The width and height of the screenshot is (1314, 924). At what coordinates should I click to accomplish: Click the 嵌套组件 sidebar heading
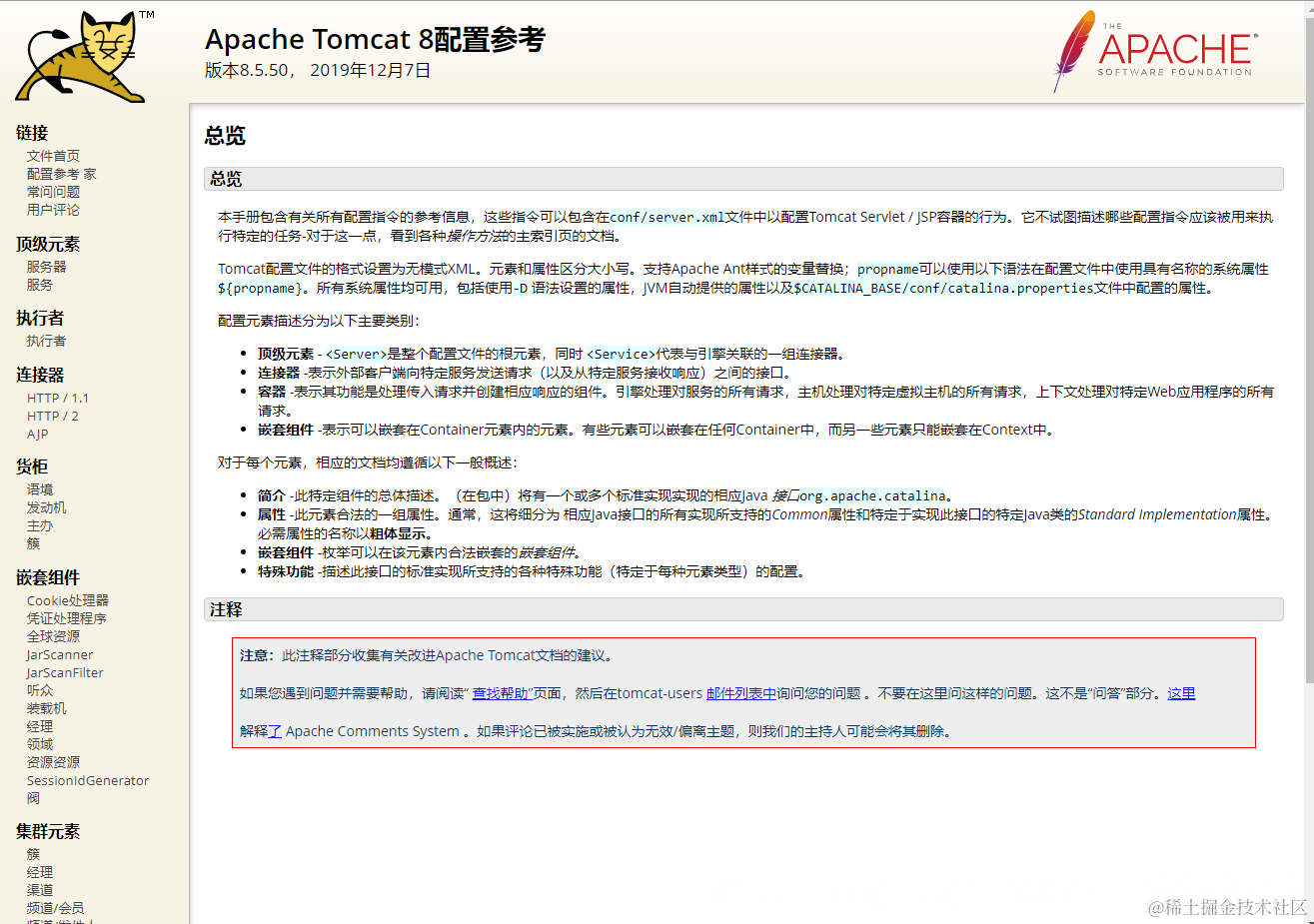coord(48,577)
